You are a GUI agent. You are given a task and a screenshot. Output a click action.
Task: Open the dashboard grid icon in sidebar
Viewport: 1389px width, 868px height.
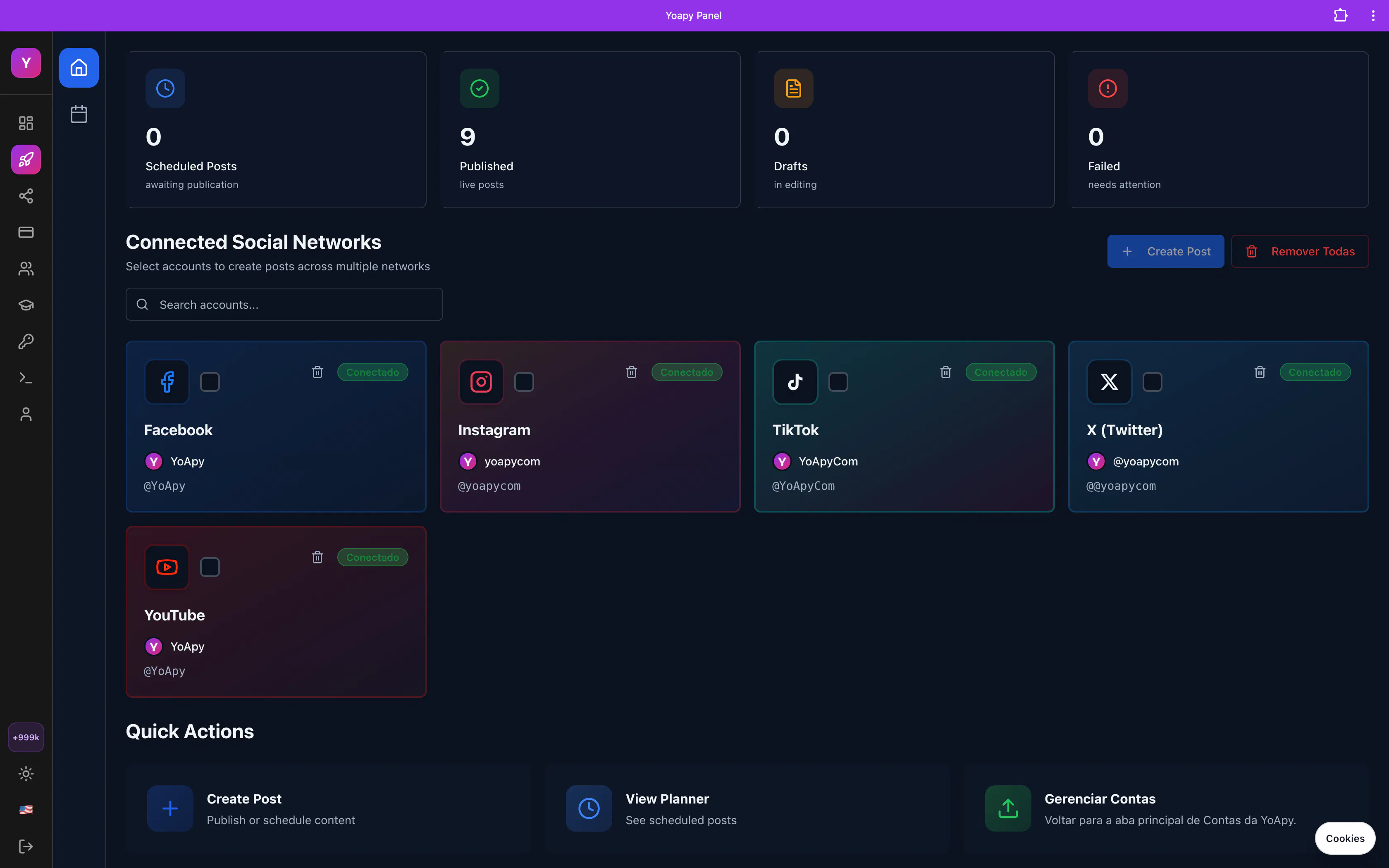(x=26, y=123)
